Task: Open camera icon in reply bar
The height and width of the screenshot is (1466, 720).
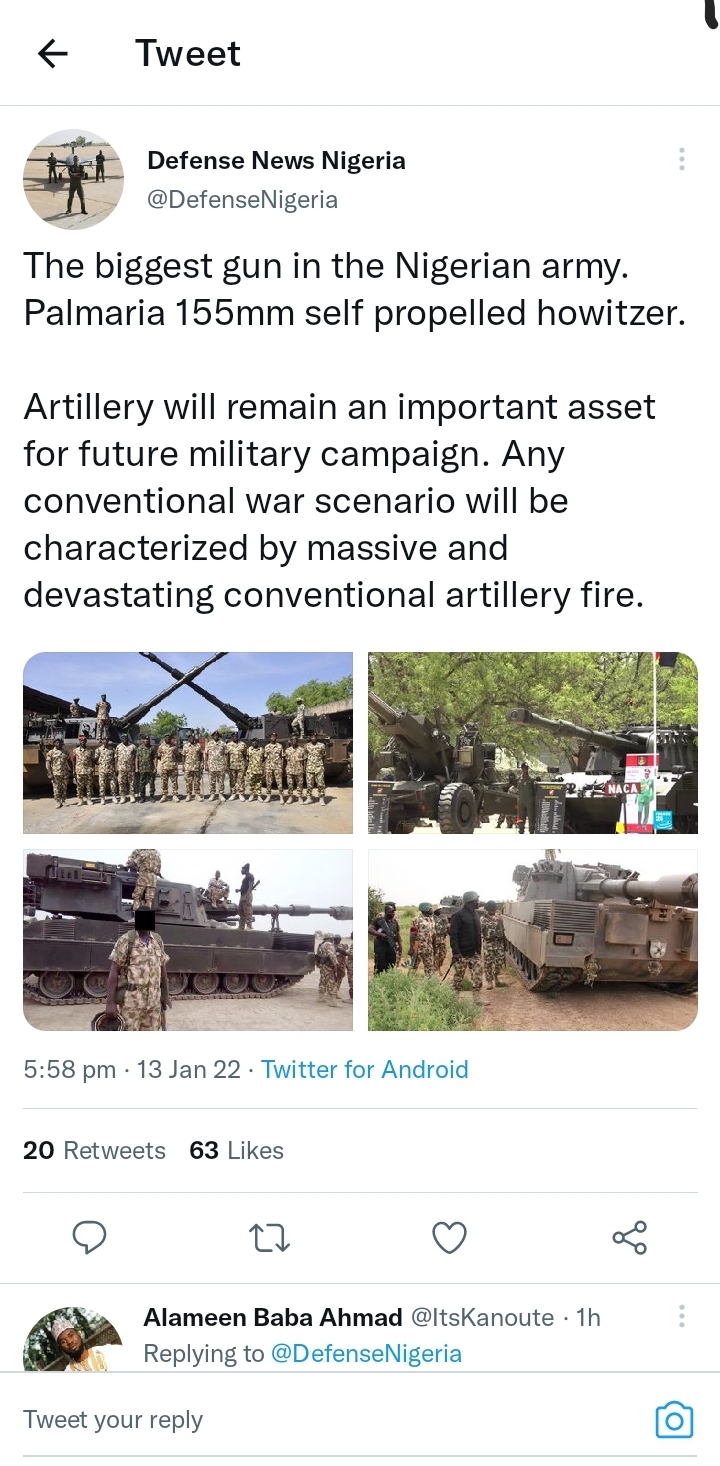Action: (674, 1419)
